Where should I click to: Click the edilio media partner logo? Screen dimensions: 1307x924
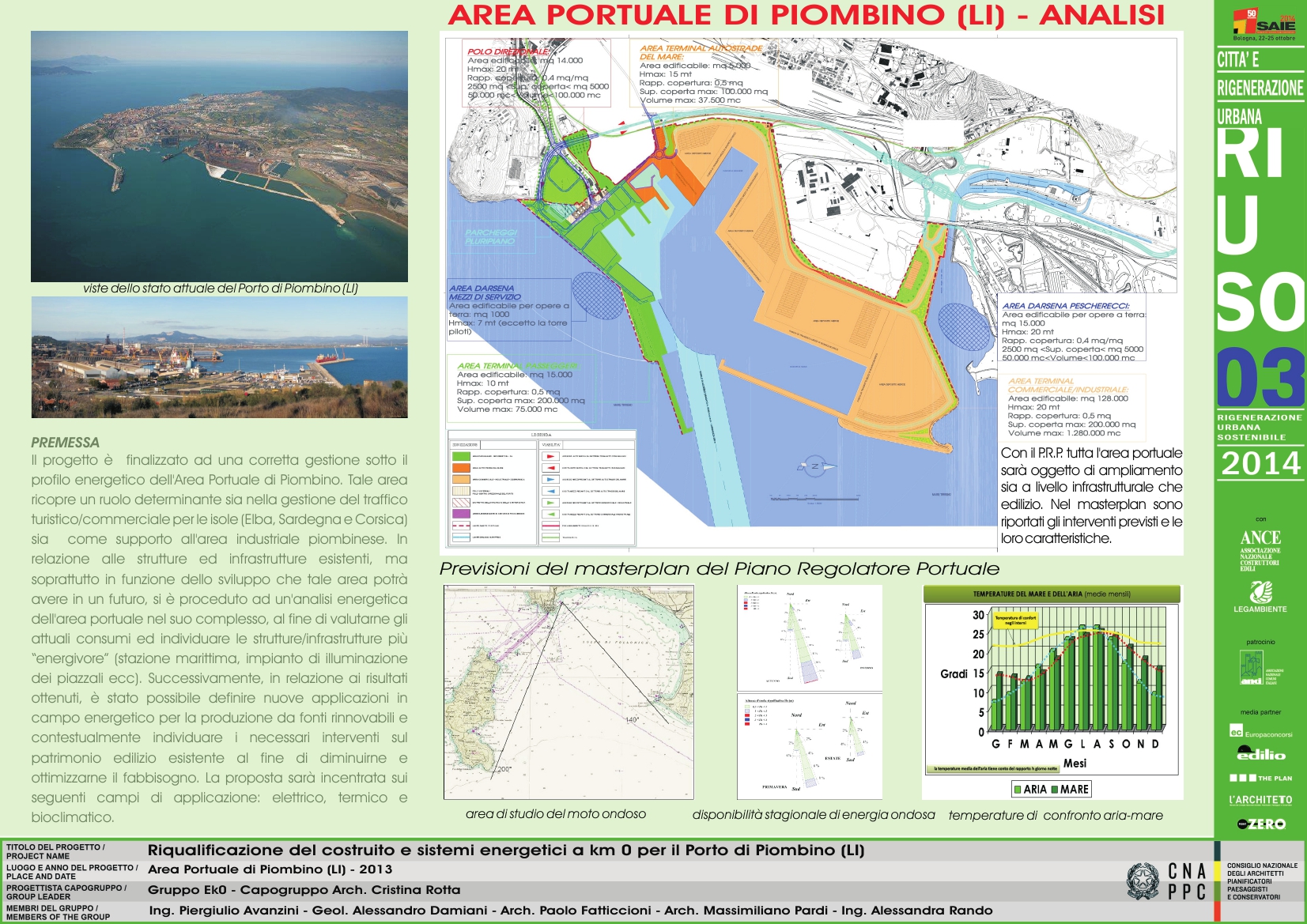[x=1261, y=754]
